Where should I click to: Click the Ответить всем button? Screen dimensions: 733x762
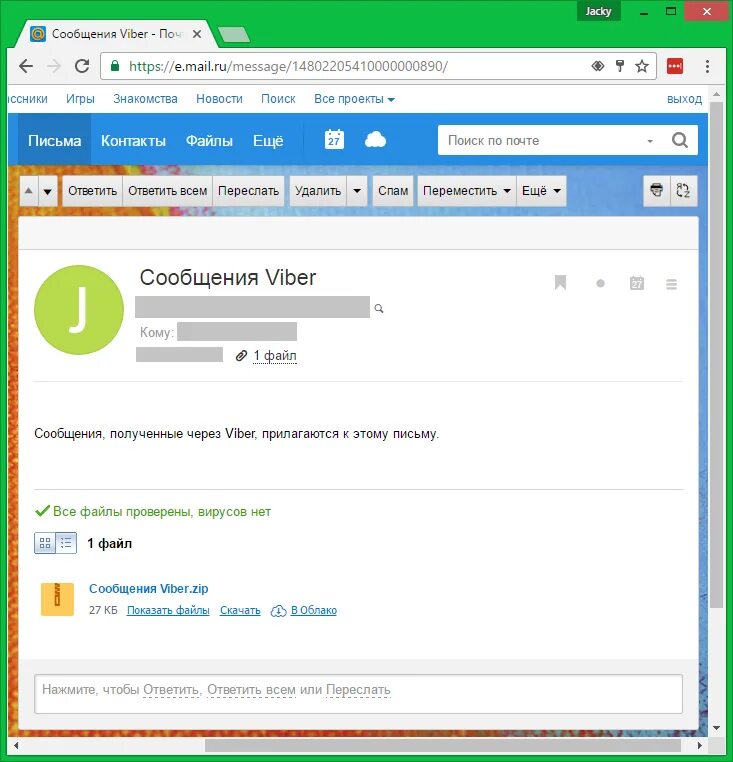point(168,191)
